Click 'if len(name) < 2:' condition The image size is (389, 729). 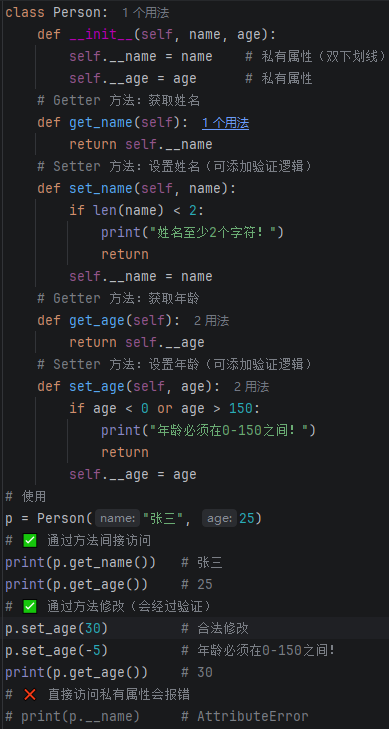[x=137, y=211]
